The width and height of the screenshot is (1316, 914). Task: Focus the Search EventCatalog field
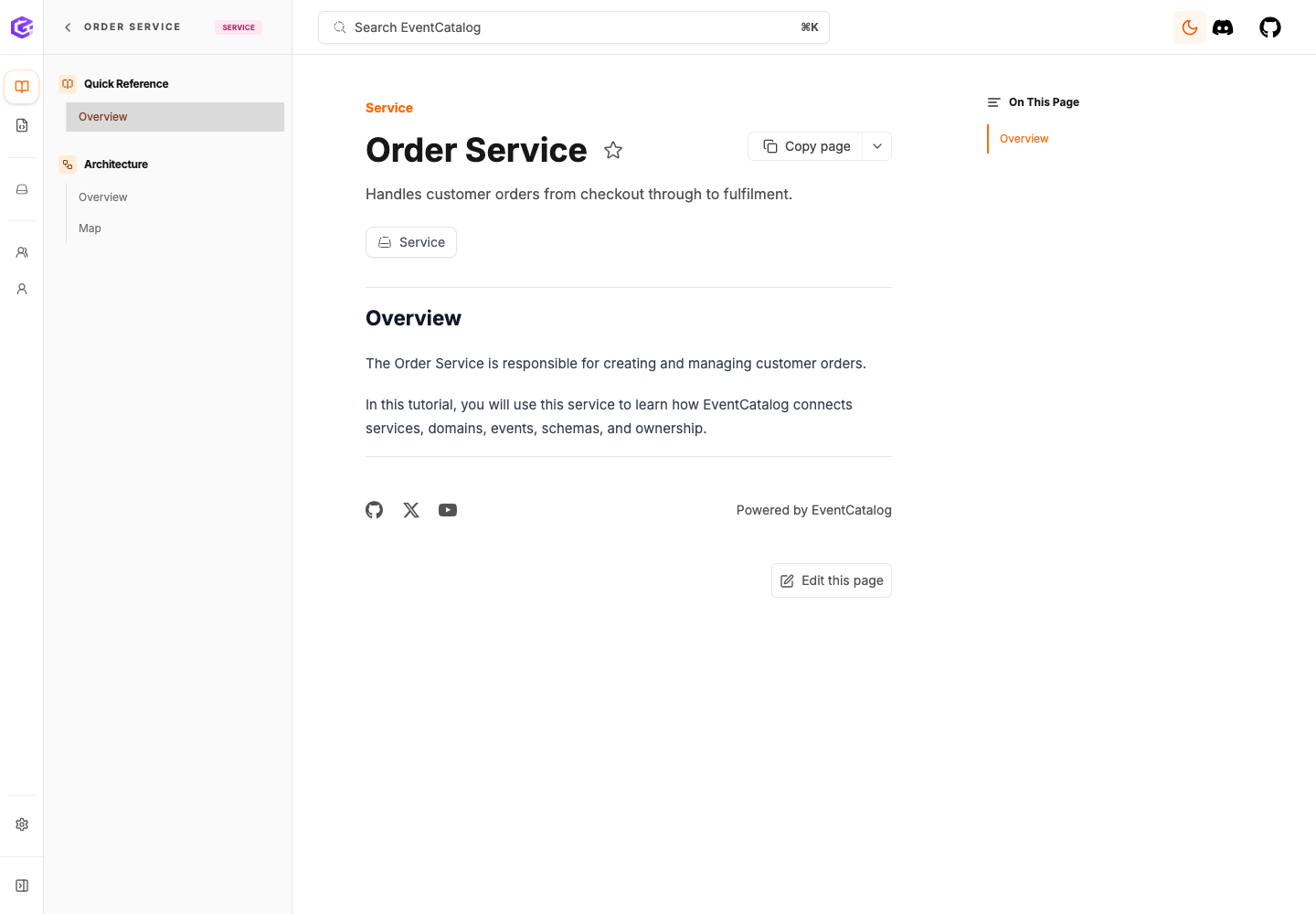tap(574, 27)
